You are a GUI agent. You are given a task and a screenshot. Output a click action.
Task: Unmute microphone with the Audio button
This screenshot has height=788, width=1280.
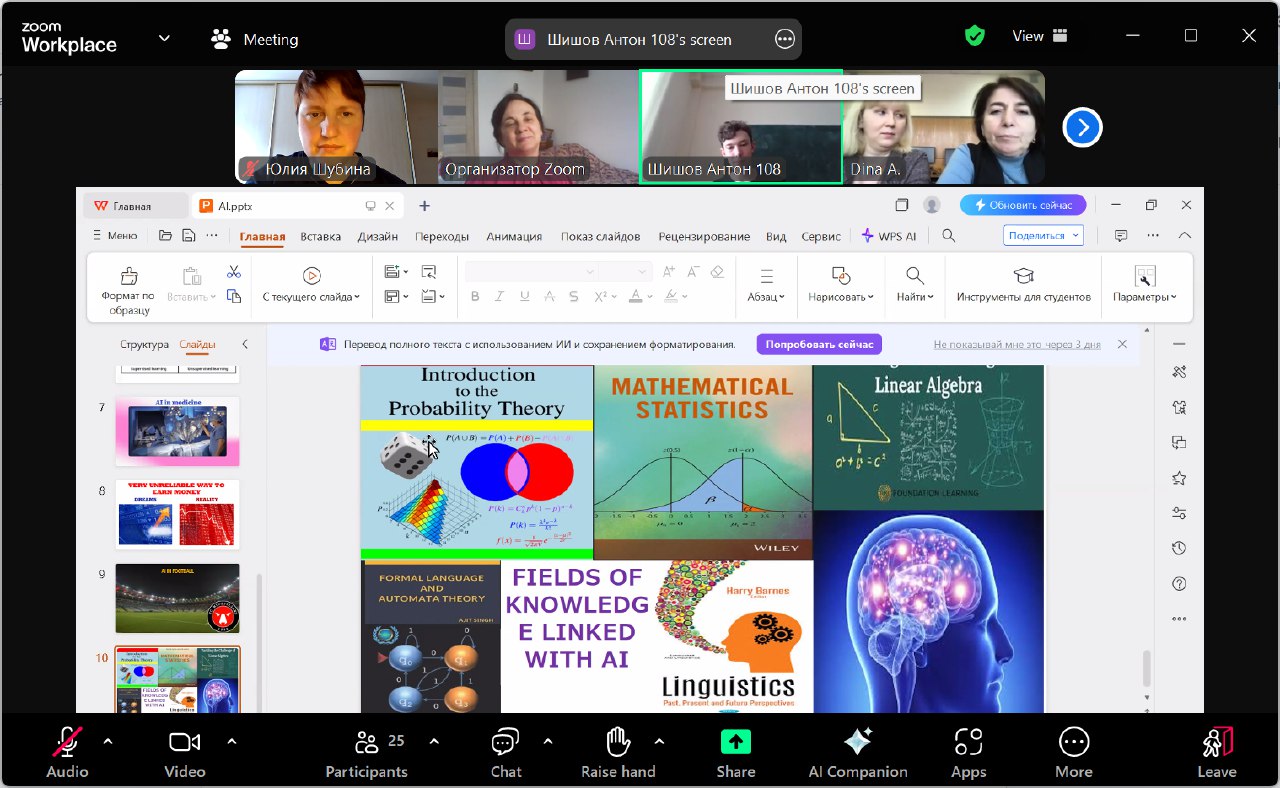(67, 742)
